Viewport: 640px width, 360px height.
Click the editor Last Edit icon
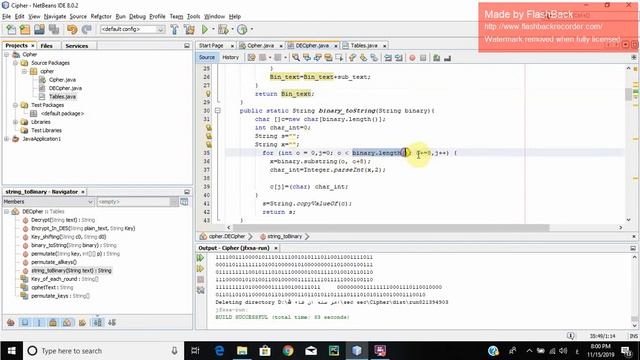click(x=251, y=58)
